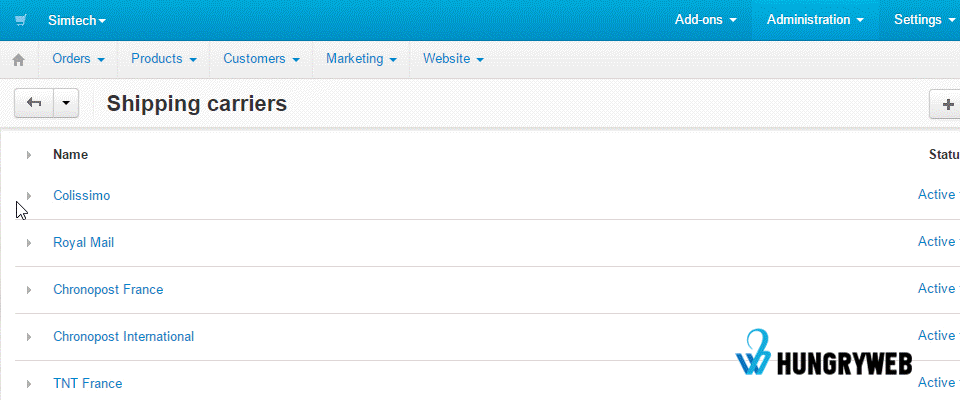960x400 pixels.
Task: Open the Orders menu
Action: pyautogui.click(x=78, y=59)
